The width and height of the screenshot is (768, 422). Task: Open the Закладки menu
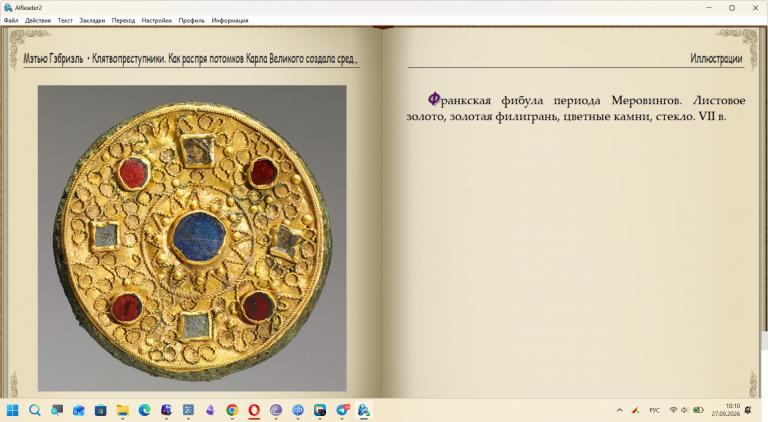pyautogui.click(x=92, y=21)
